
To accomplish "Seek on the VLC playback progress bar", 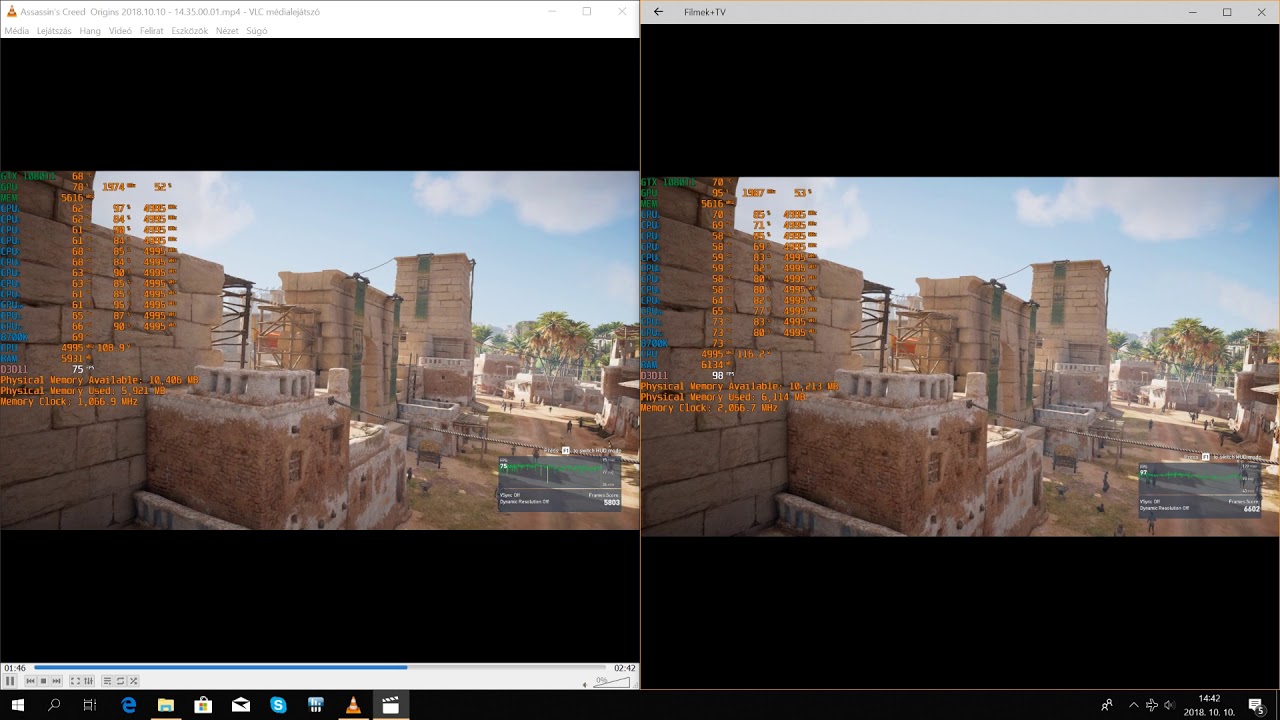I will point(320,667).
